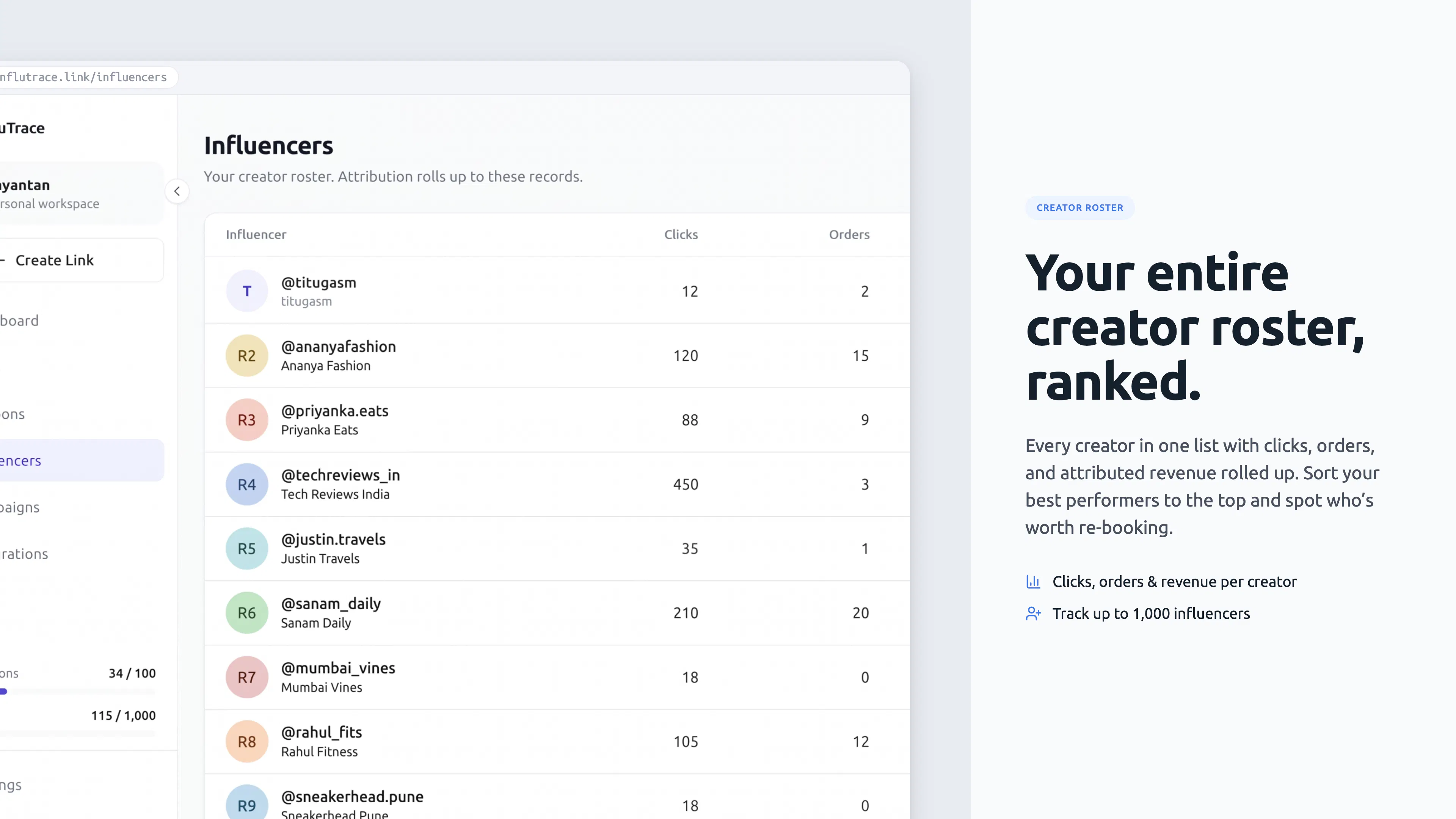
Task: Click the Rahul Fitness name
Action: point(319,752)
